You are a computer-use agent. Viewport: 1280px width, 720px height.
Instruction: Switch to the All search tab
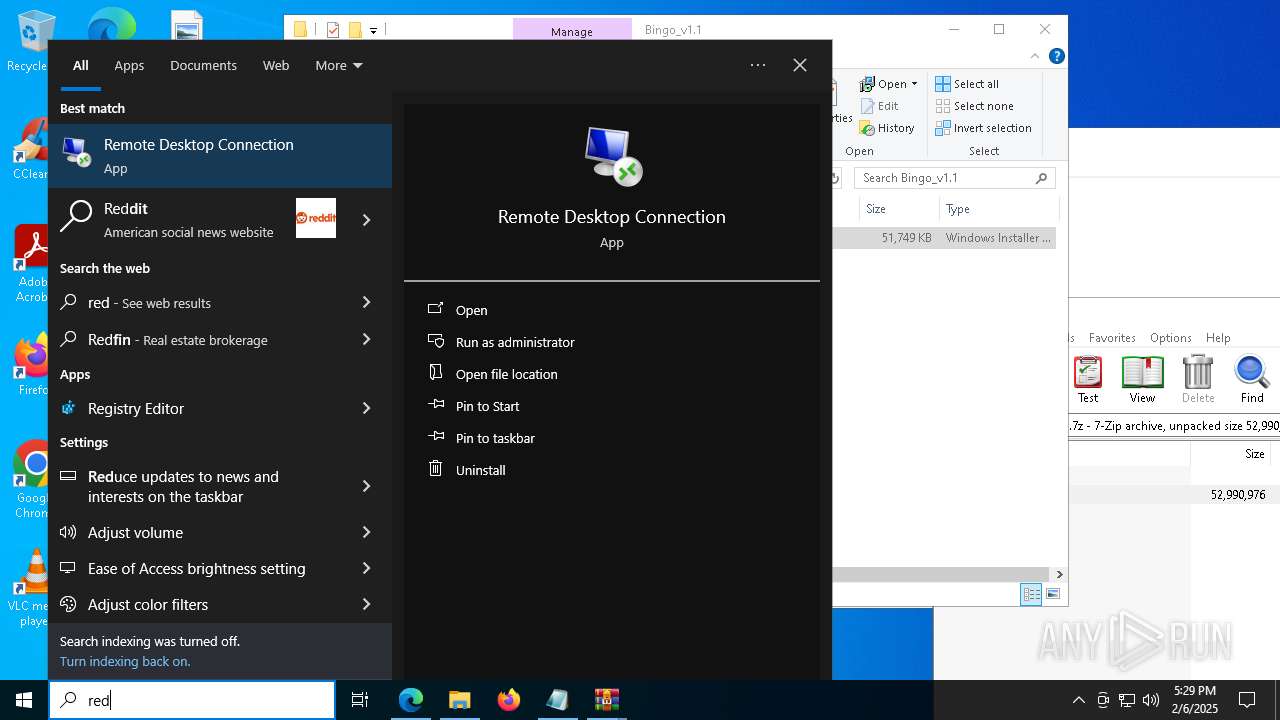81,65
